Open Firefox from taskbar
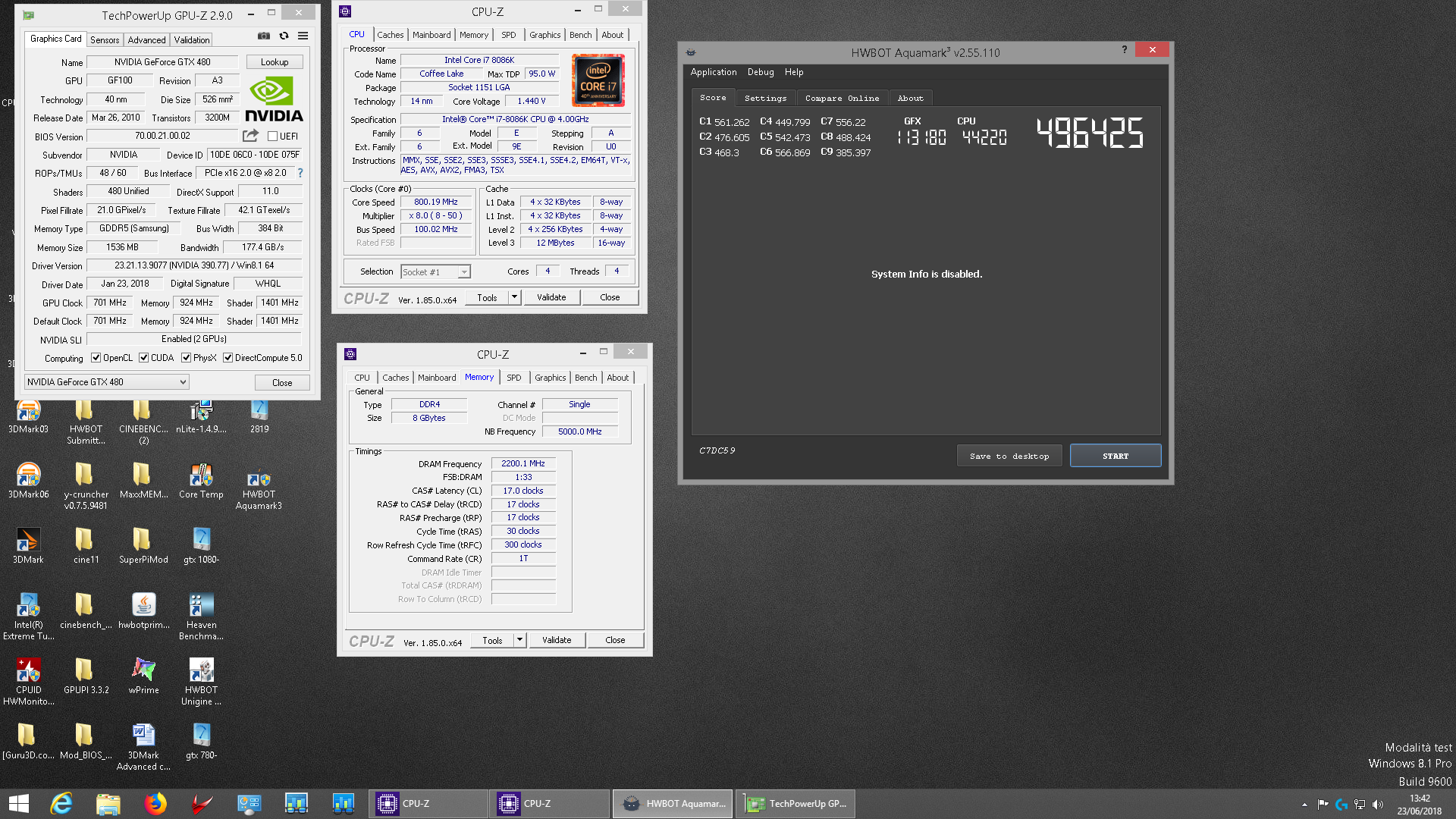 point(155,804)
